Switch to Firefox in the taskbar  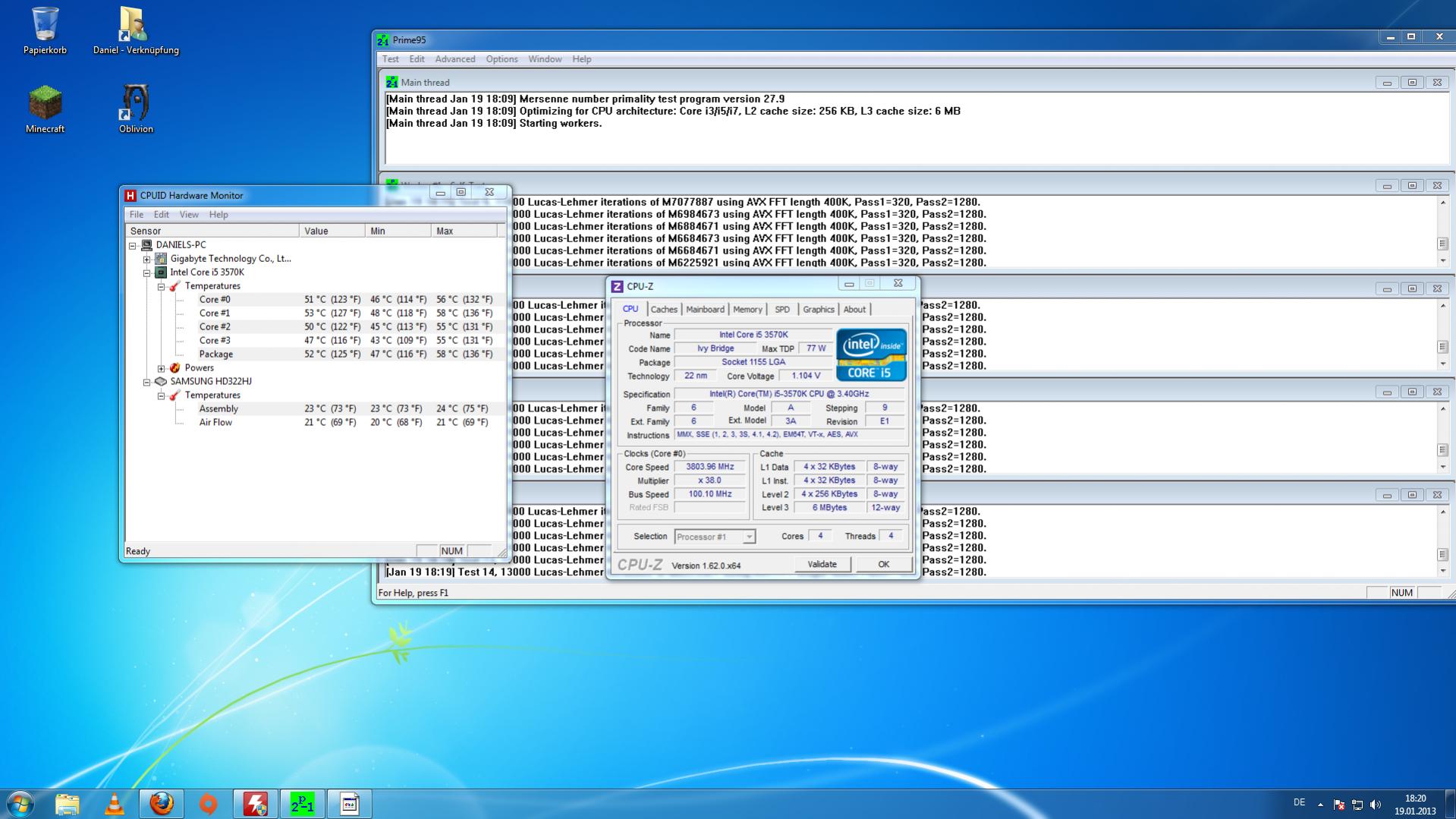[161, 804]
